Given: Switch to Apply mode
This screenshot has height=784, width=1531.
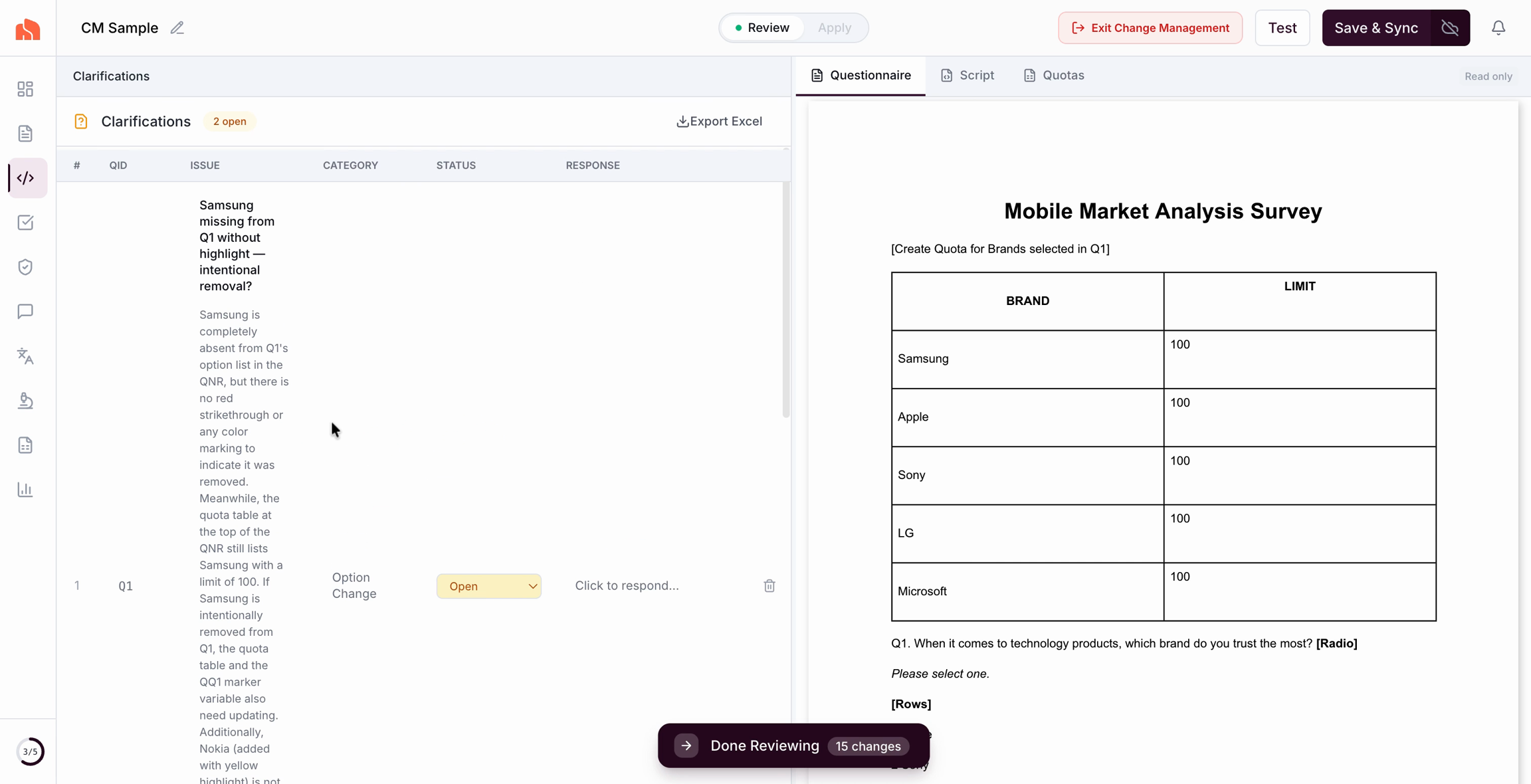Looking at the screenshot, I should (x=834, y=28).
